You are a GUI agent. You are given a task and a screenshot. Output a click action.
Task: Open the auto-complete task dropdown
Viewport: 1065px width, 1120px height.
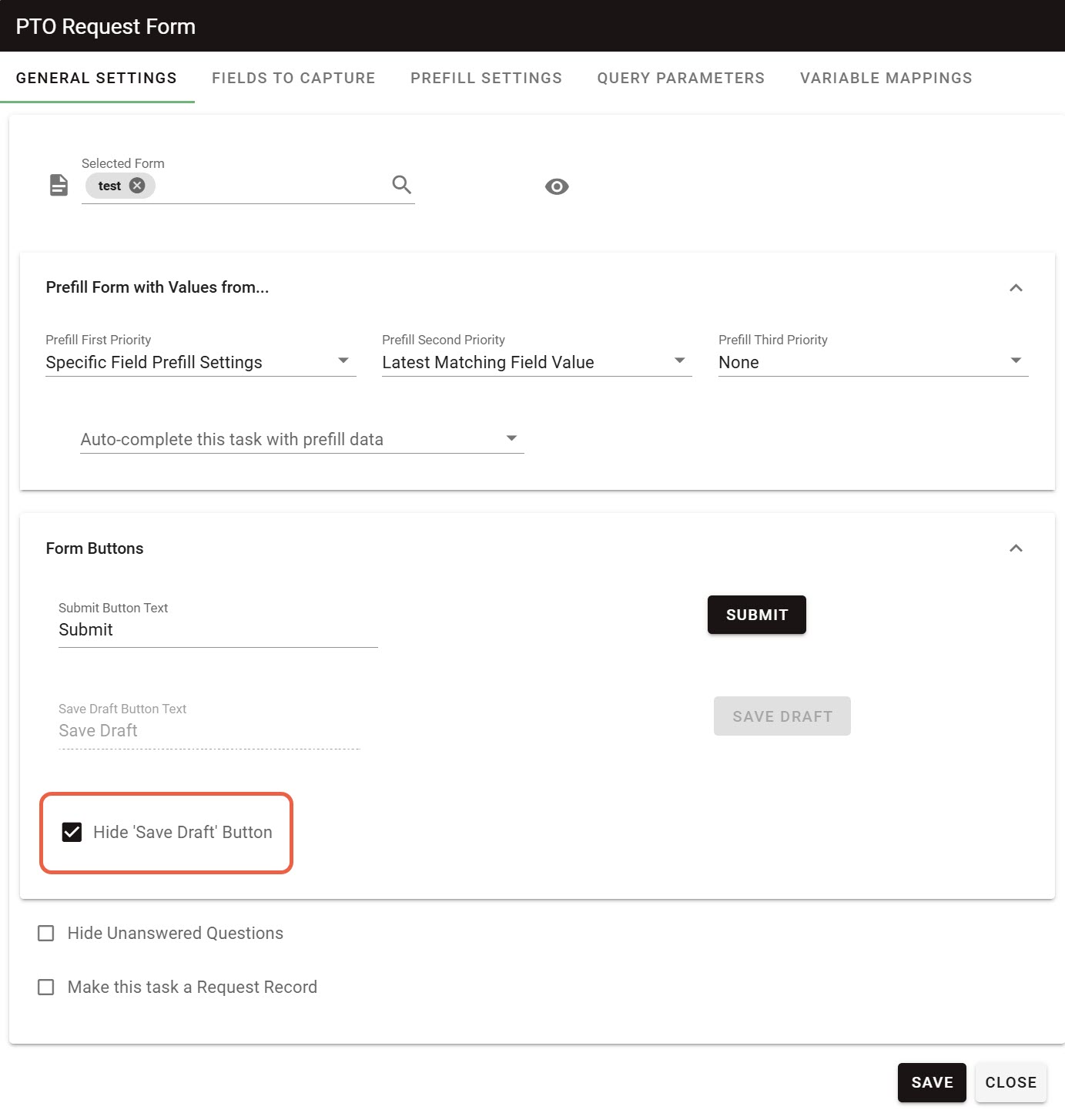point(301,439)
